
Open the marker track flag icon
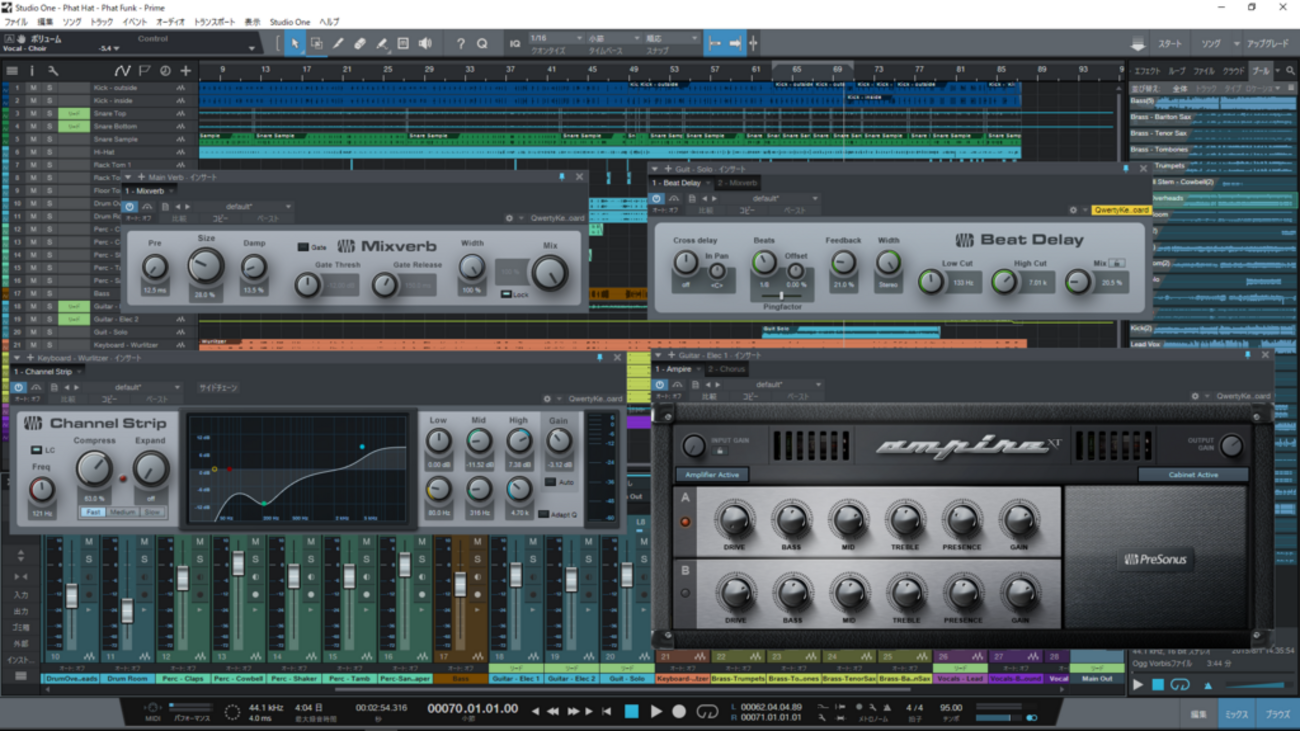click(145, 71)
